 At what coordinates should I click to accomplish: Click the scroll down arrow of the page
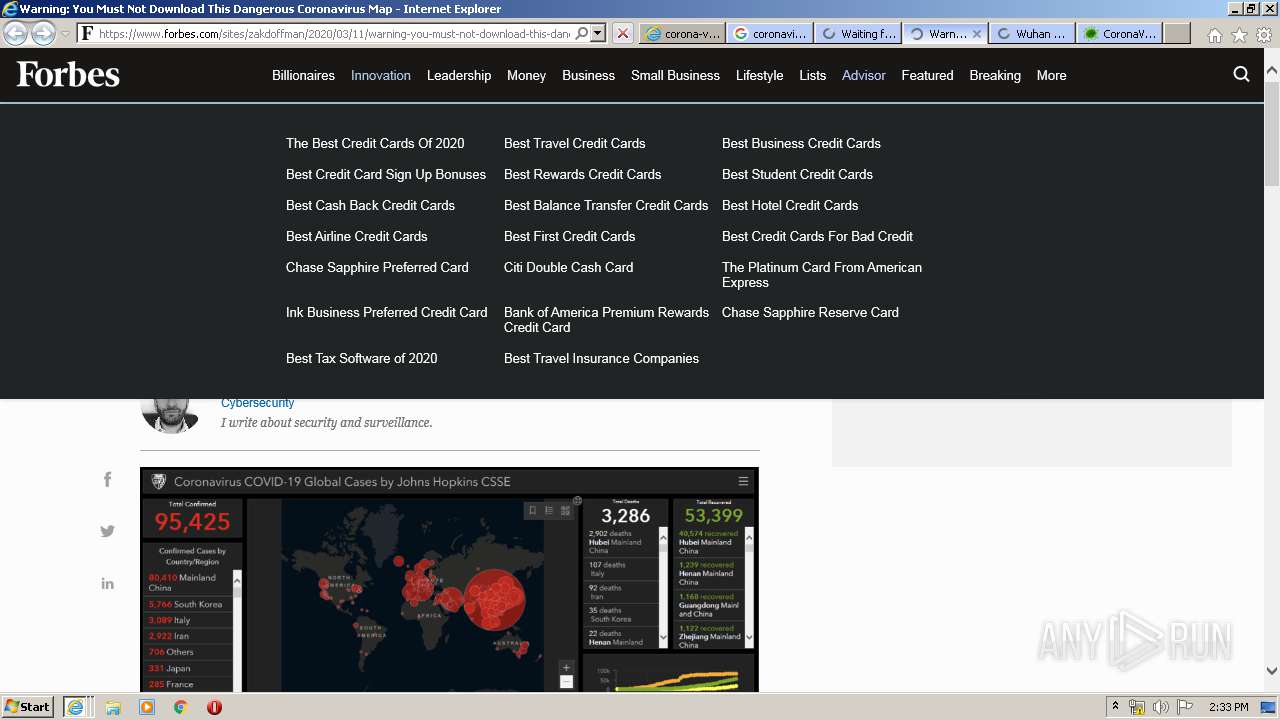point(1271,671)
